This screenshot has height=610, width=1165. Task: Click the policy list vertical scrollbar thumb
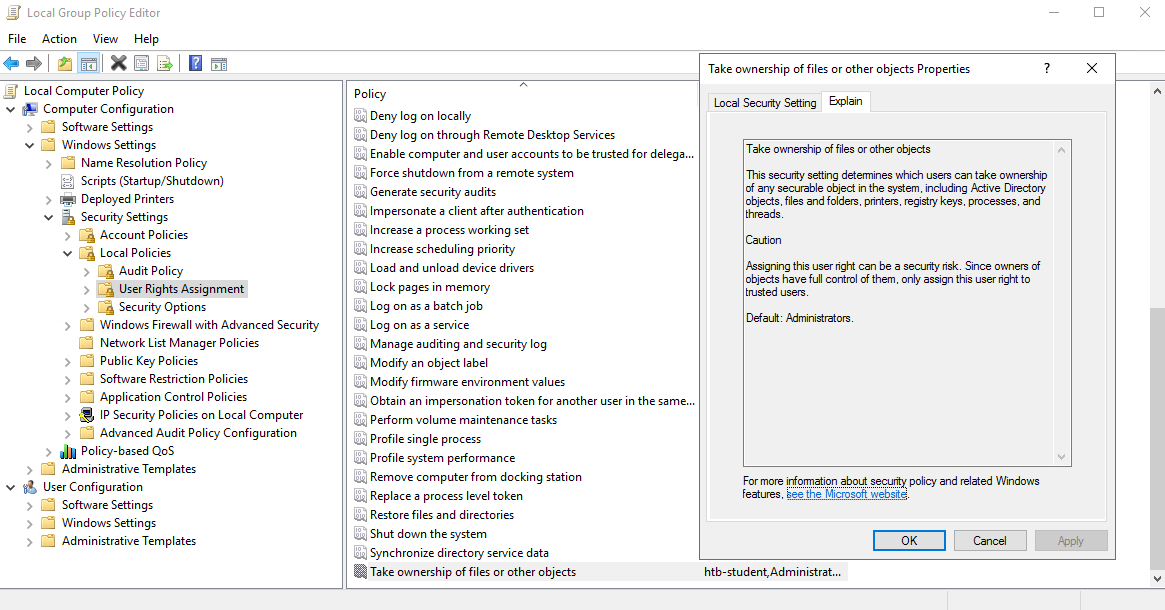pos(1157,438)
